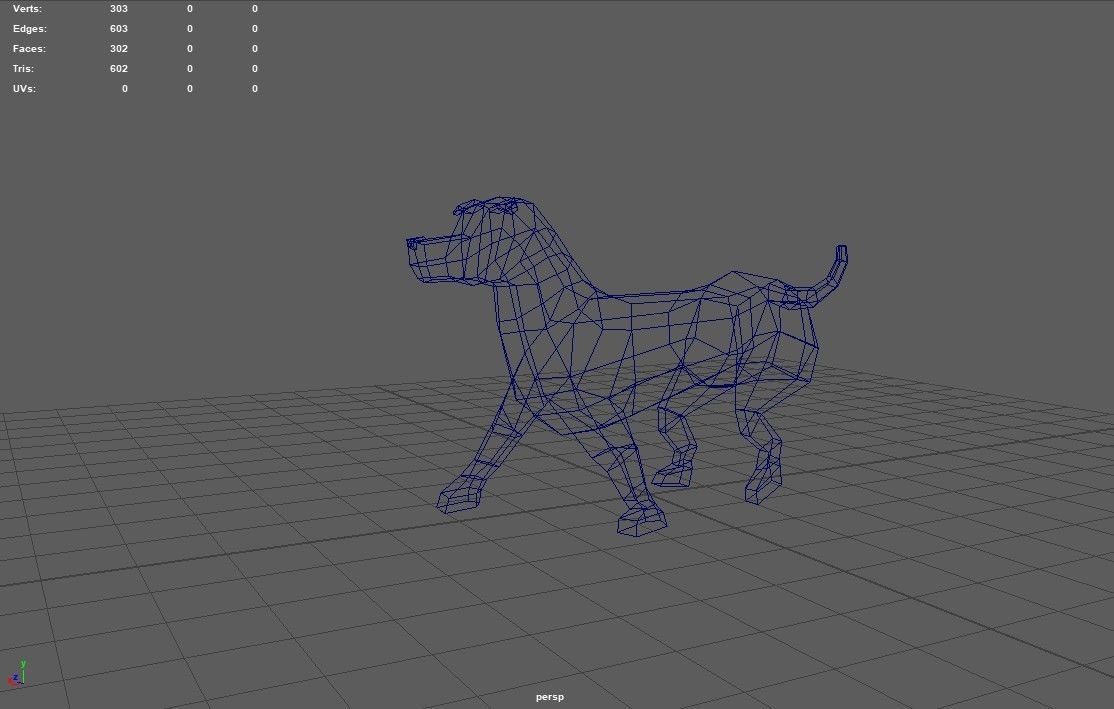The image size is (1114, 709).
Task: Click the persp camera name label
Action: 550,697
